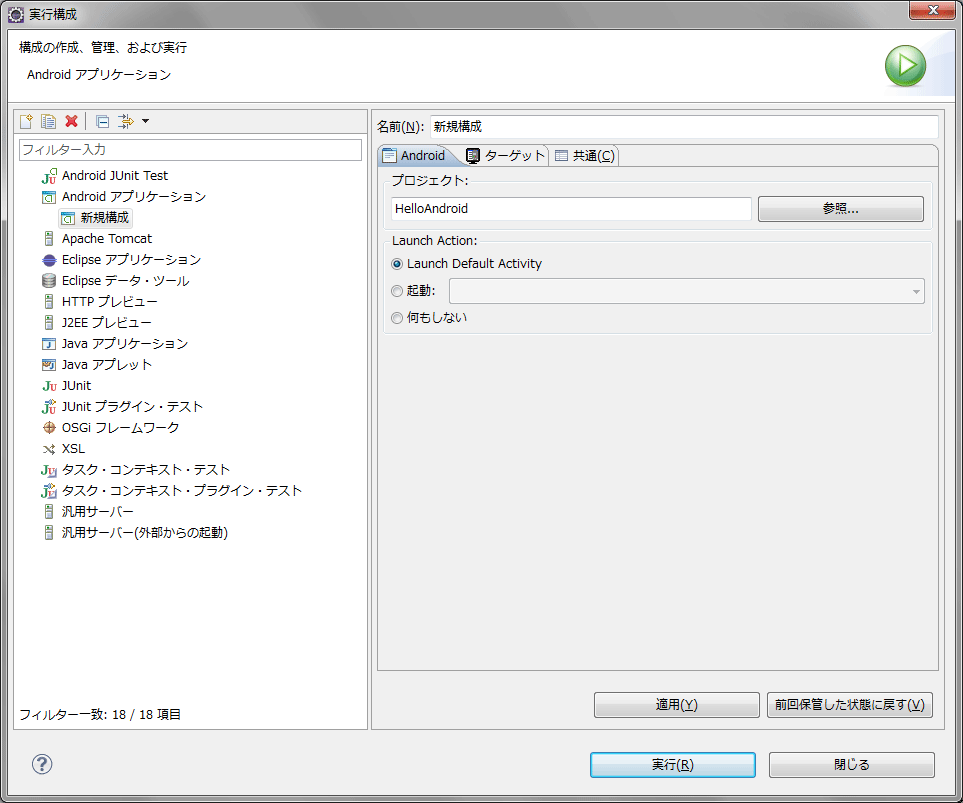Screen dimensions: 963x803
Task: Select the XSL label
Action: [x=73, y=449]
